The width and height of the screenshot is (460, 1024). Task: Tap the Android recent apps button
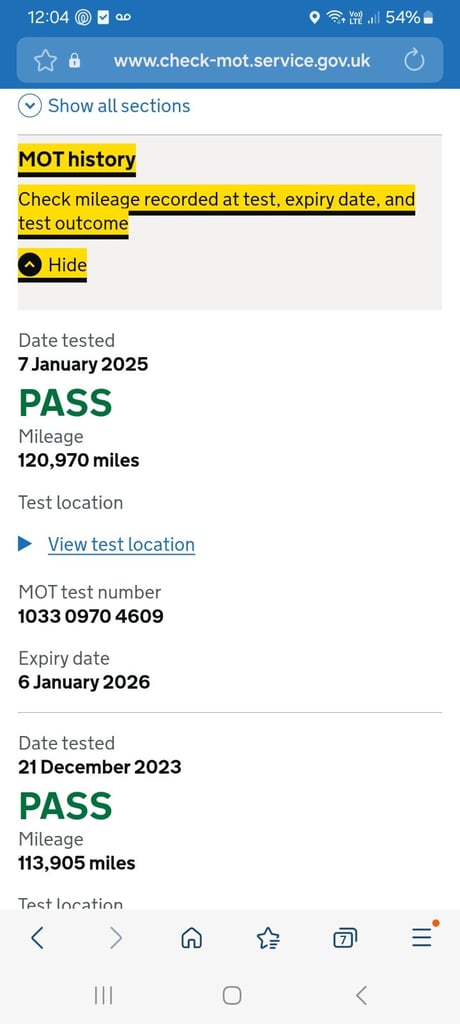click(103, 995)
